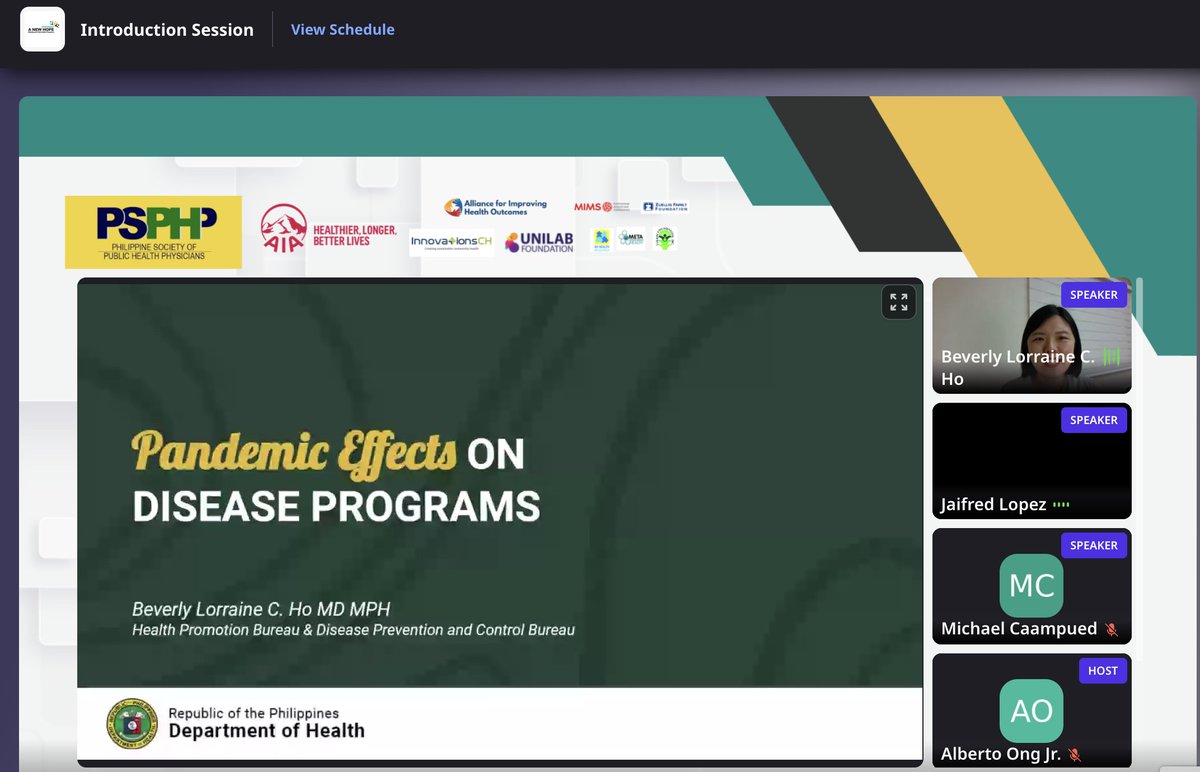Click the SPEAKER badge on Beverly's tile
This screenshot has height=772, width=1200.
[x=1094, y=295]
